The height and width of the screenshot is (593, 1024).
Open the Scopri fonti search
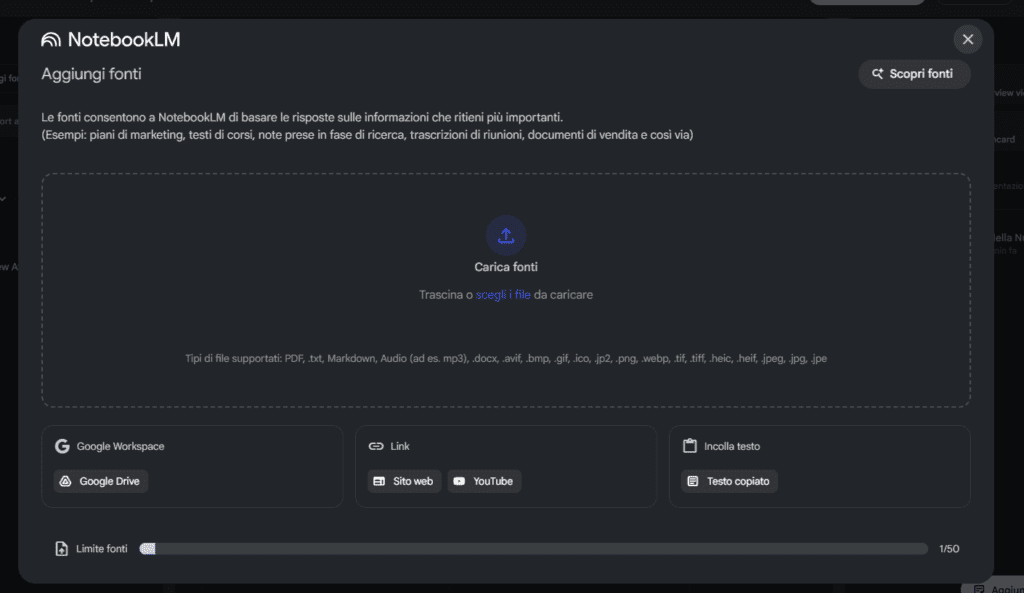[x=914, y=74]
